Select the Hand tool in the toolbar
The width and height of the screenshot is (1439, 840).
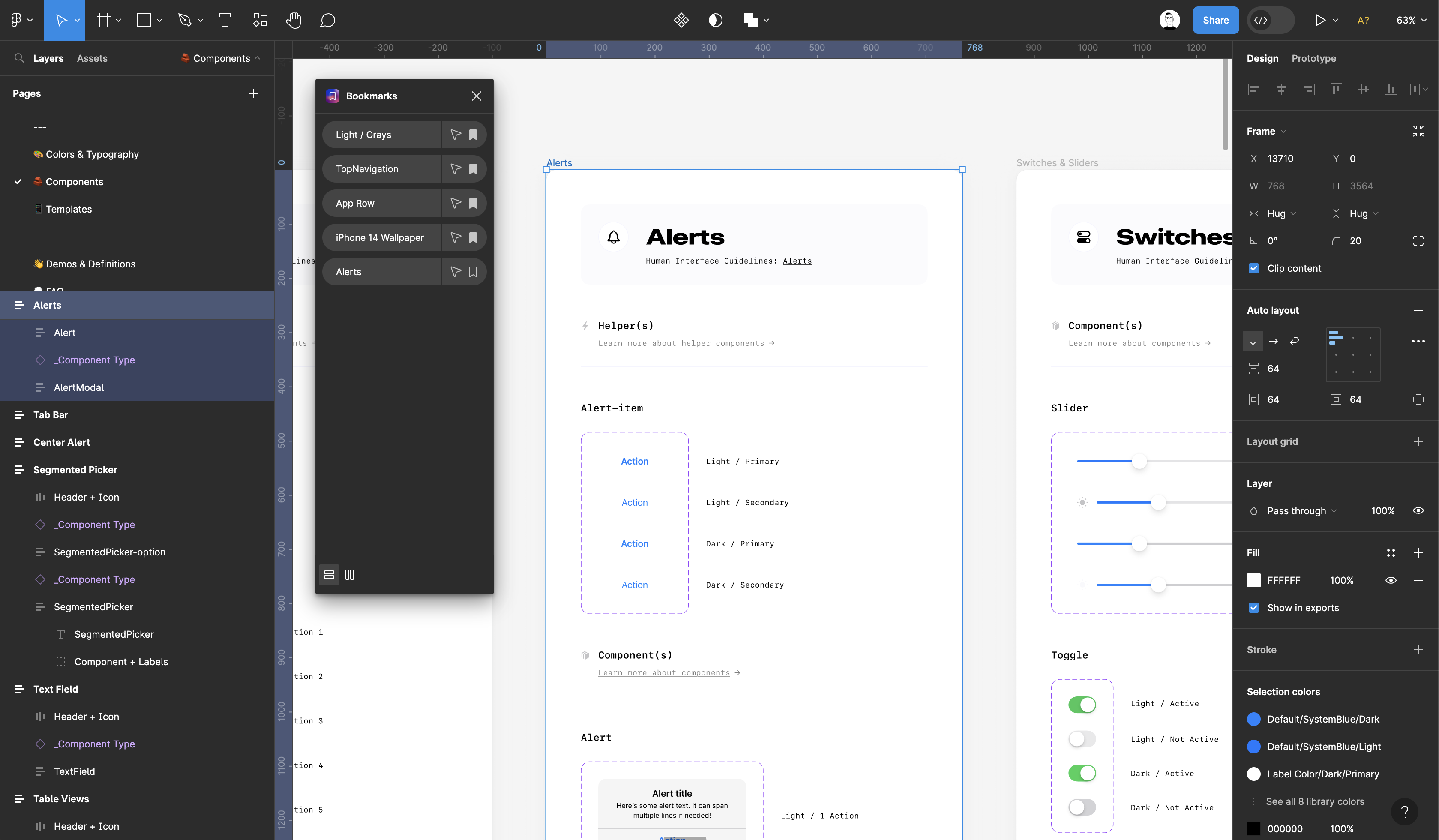(293, 21)
